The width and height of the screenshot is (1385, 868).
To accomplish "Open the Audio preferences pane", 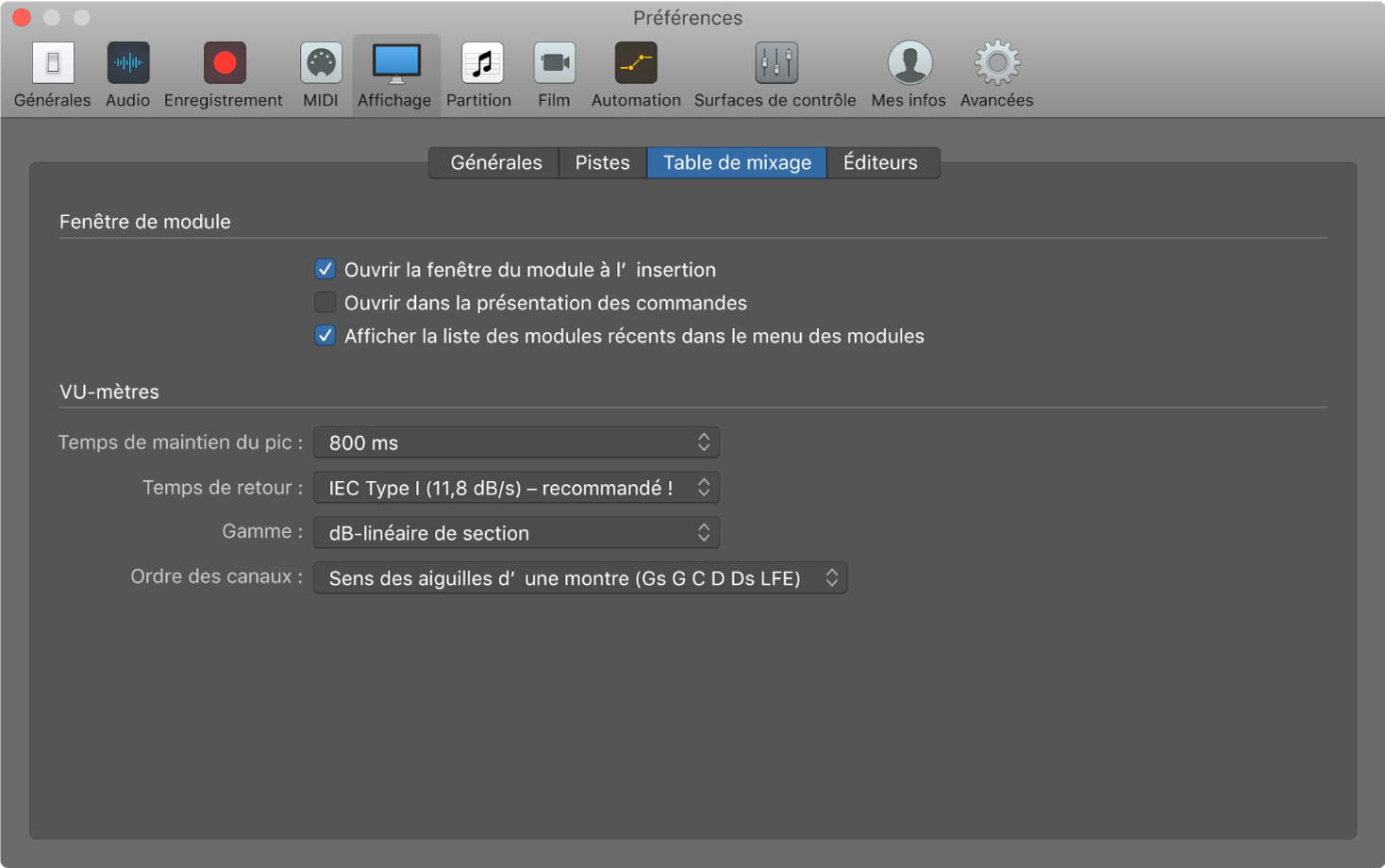I will (127, 64).
